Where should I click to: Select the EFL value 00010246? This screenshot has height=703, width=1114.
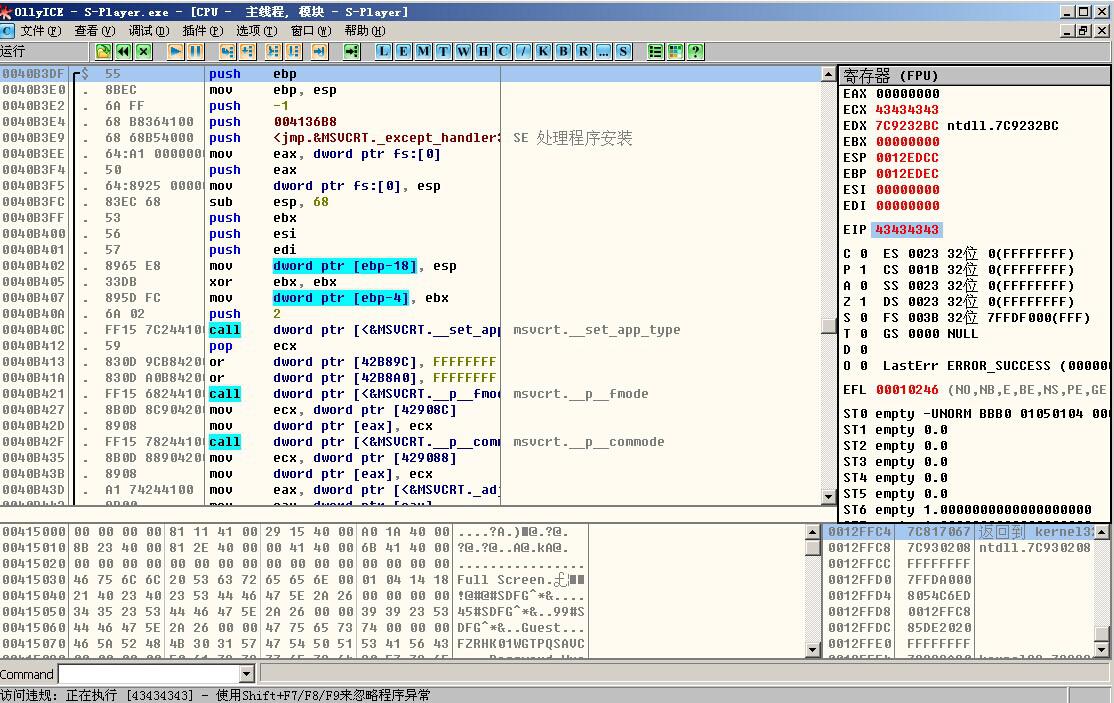[907, 390]
